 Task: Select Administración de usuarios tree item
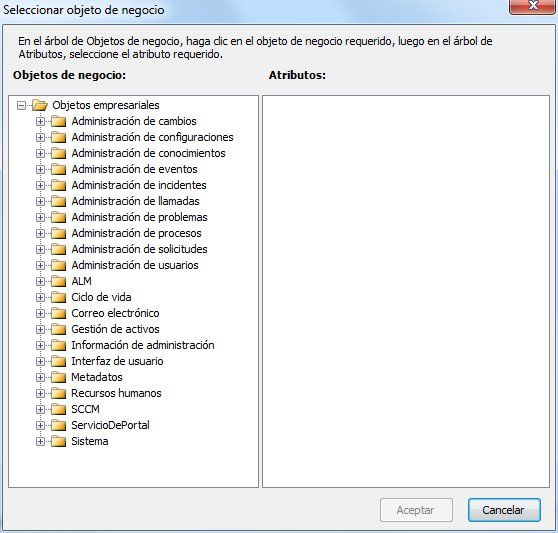click(135, 265)
